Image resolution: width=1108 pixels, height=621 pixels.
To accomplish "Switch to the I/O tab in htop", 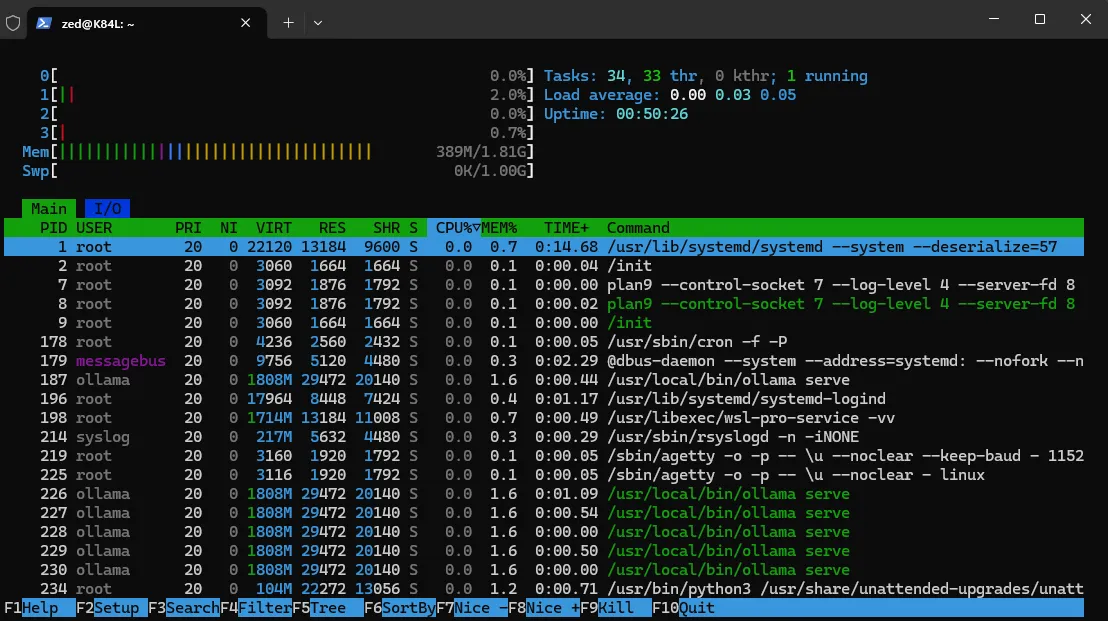I will point(107,208).
